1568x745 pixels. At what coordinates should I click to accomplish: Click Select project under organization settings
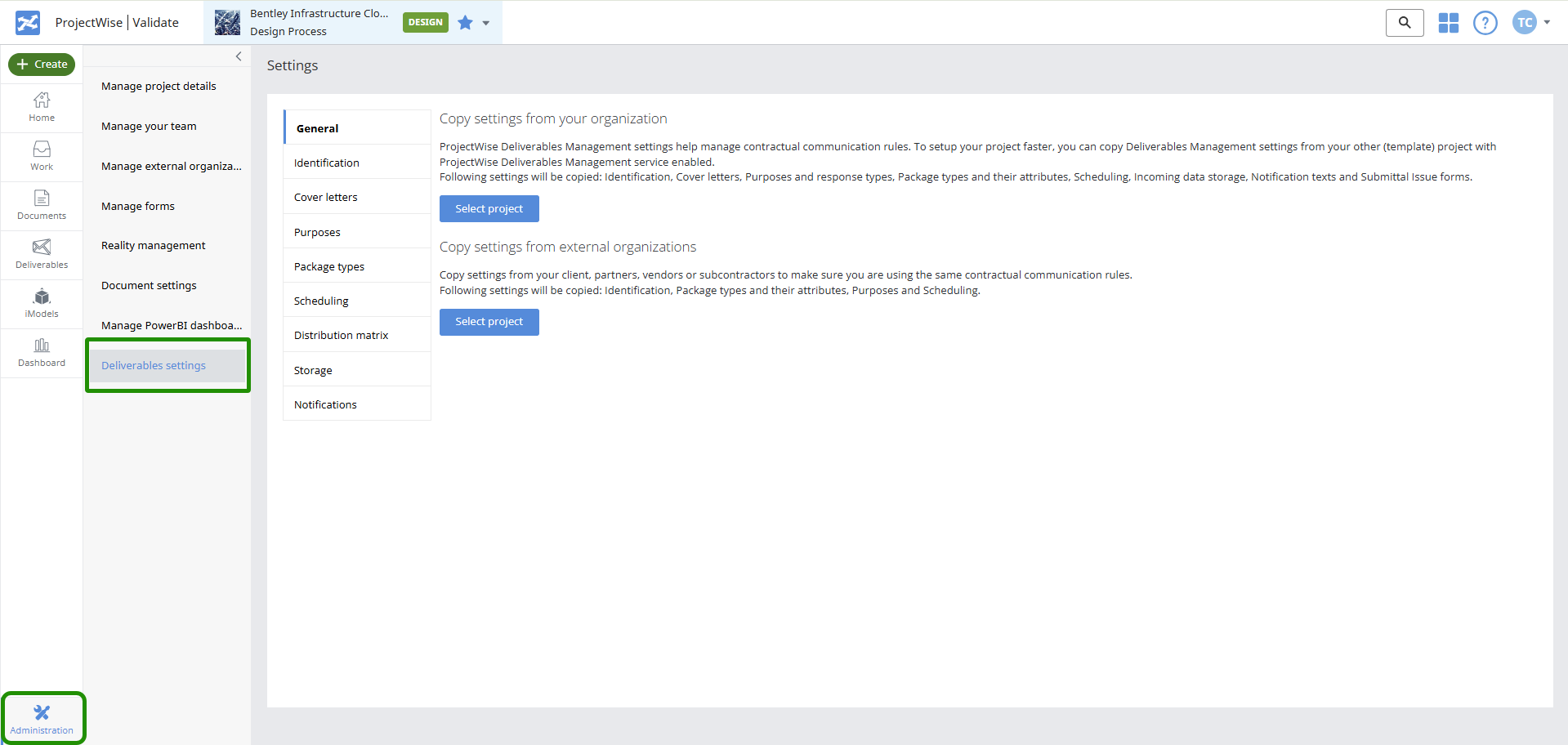489,208
